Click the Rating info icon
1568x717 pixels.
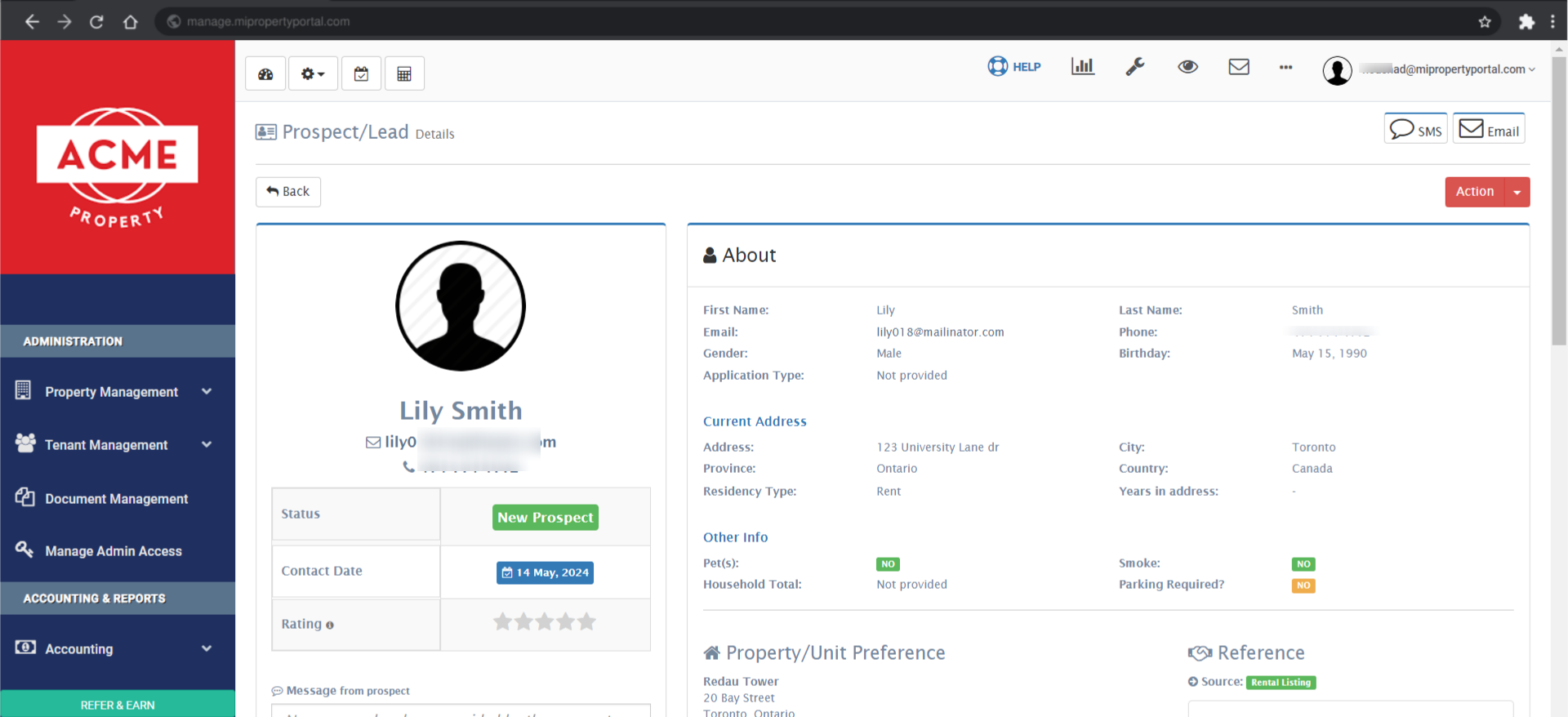coord(330,625)
